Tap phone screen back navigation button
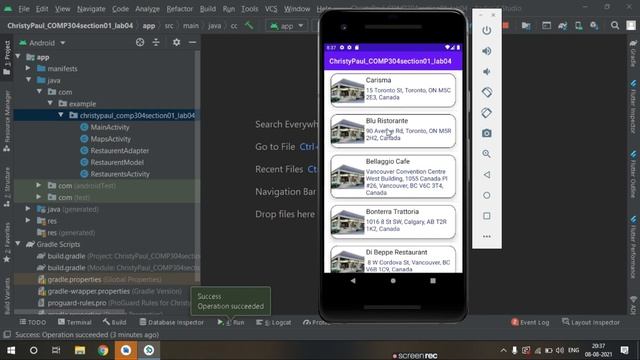This screenshot has width=640, height=360. (x=353, y=280)
